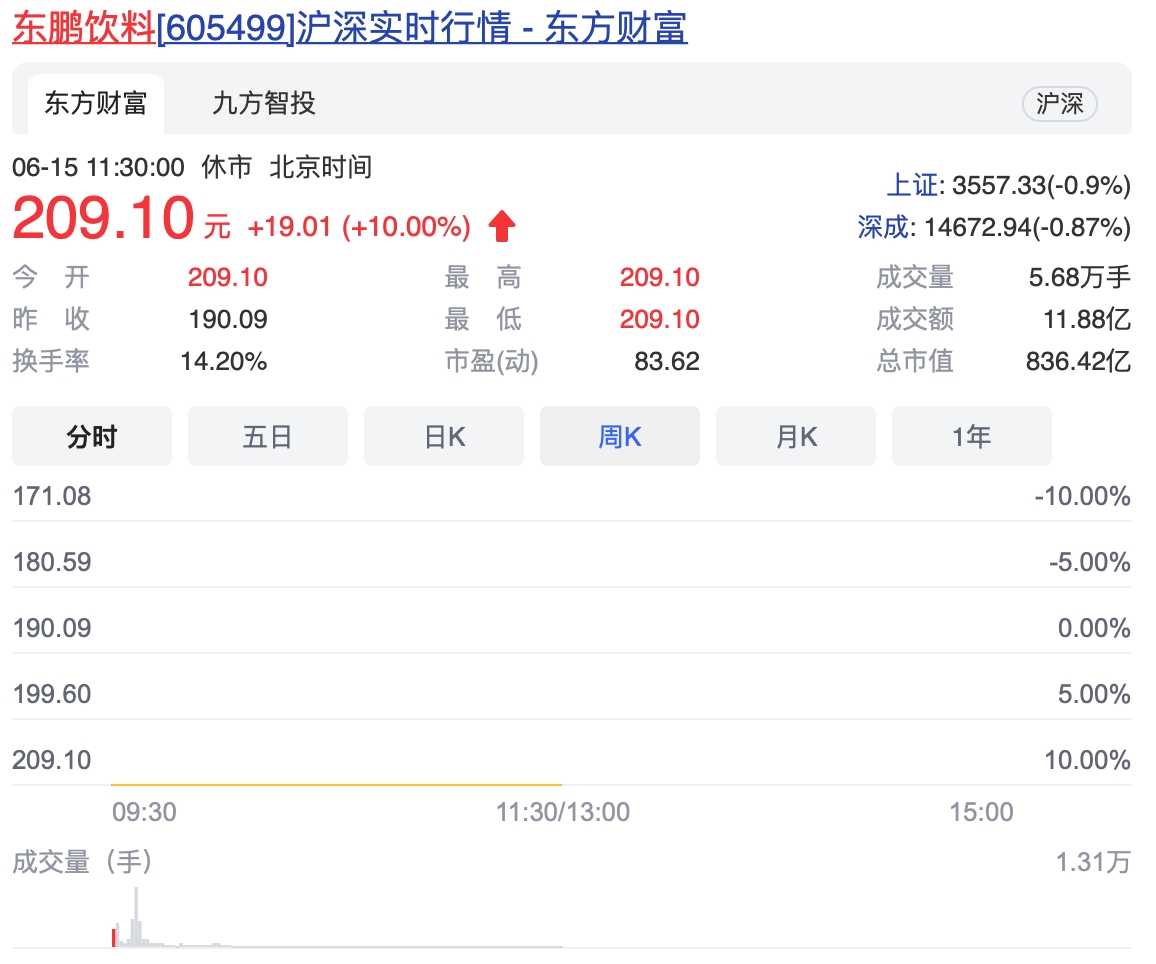Image resolution: width=1156 pixels, height=964 pixels.
Task: Click the 总市值 value 836.42亿
Action: tap(1079, 361)
